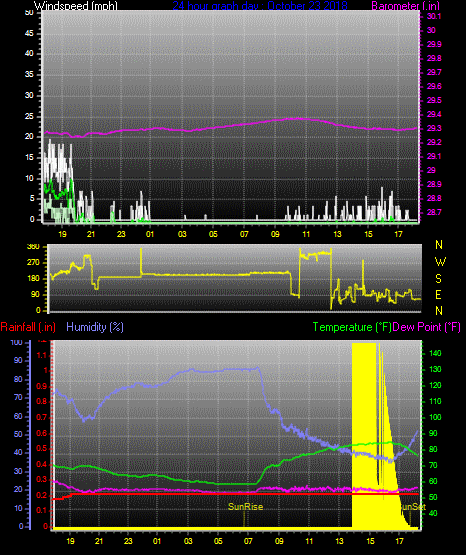Click the yellow solar radiation block

(x=364, y=435)
